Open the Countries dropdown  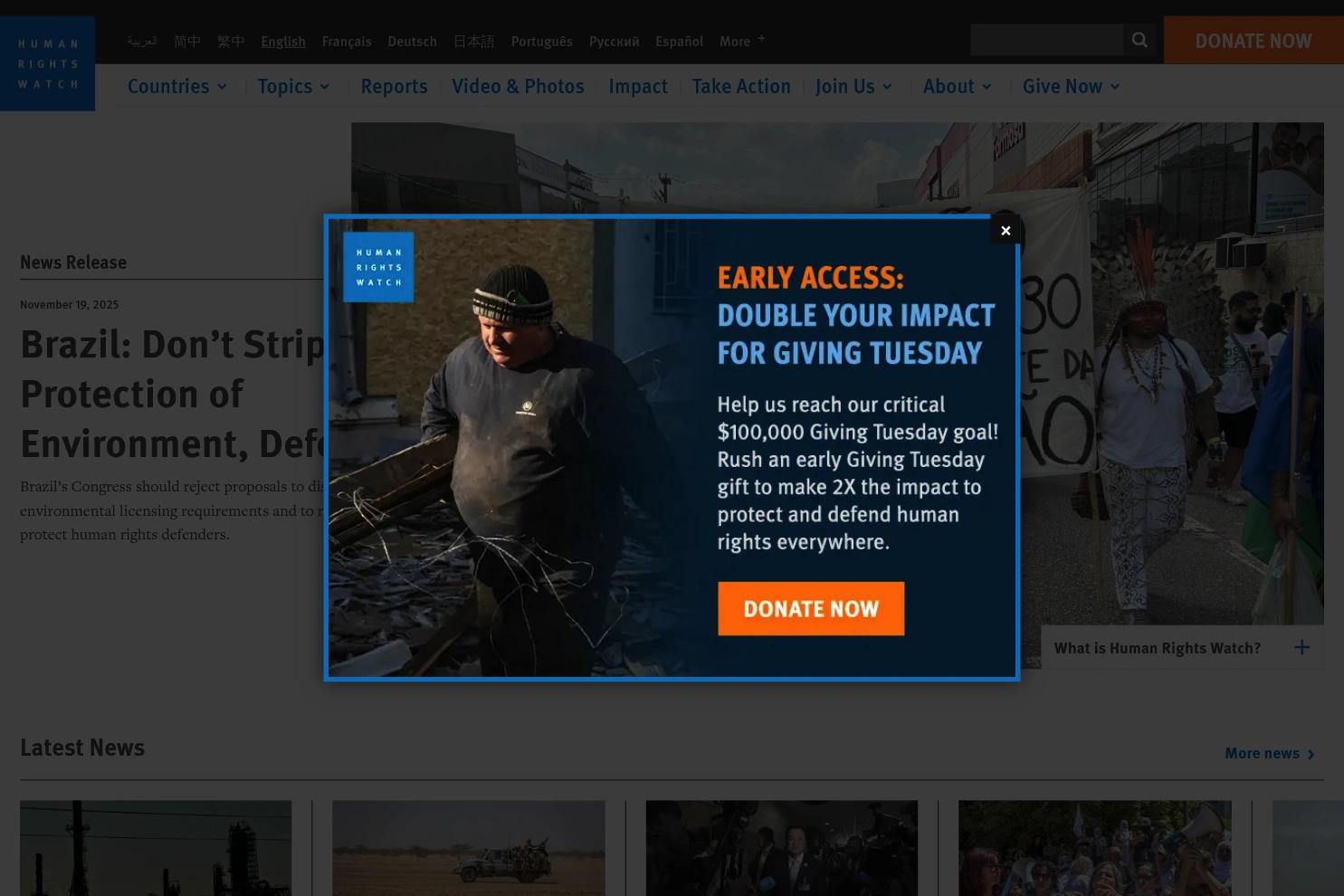click(176, 86)
